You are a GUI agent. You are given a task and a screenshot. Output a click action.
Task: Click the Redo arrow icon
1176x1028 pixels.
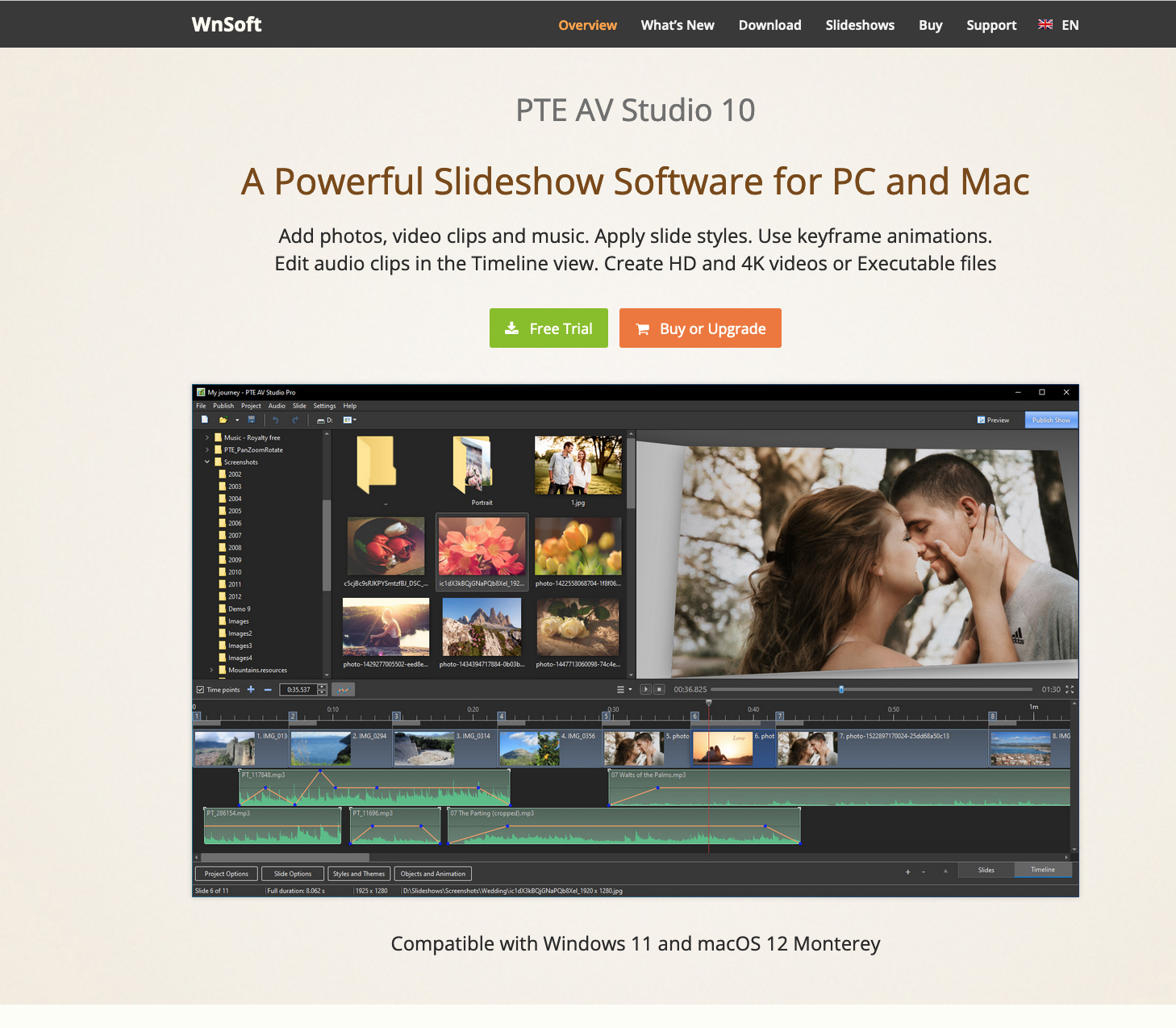[x=295, y=420]
